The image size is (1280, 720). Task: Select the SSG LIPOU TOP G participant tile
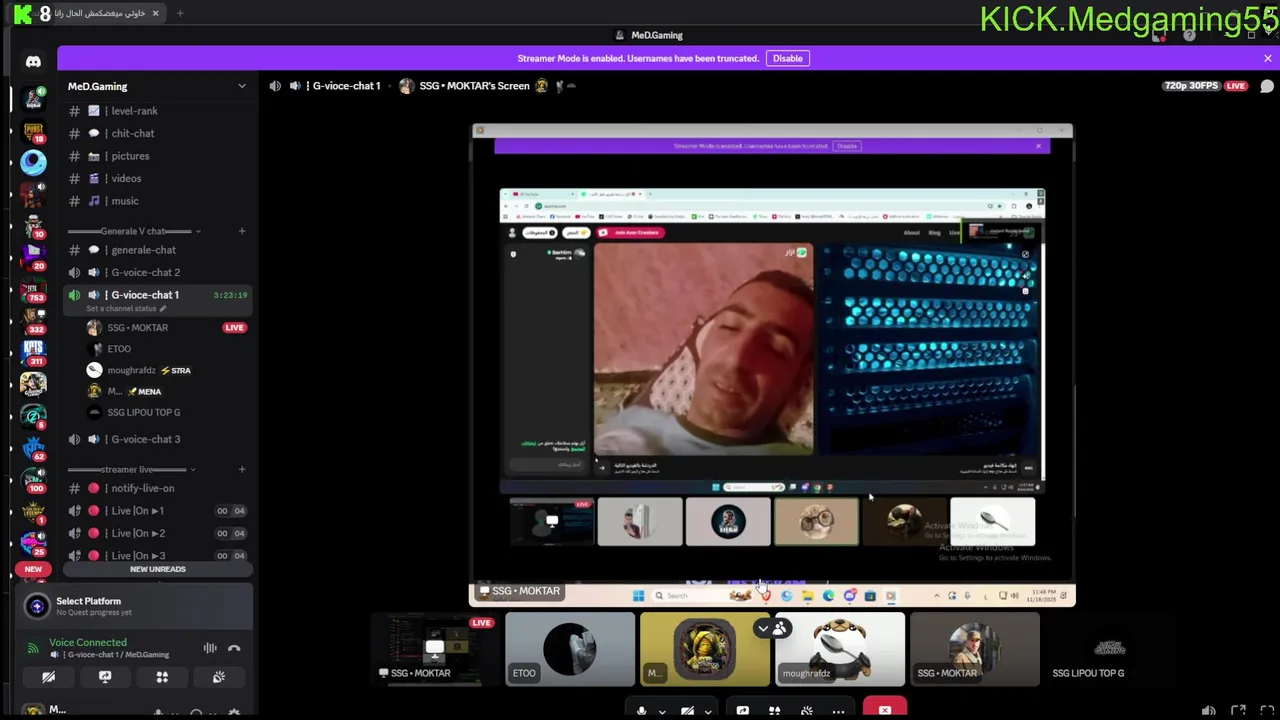[x=1109, y=650]
